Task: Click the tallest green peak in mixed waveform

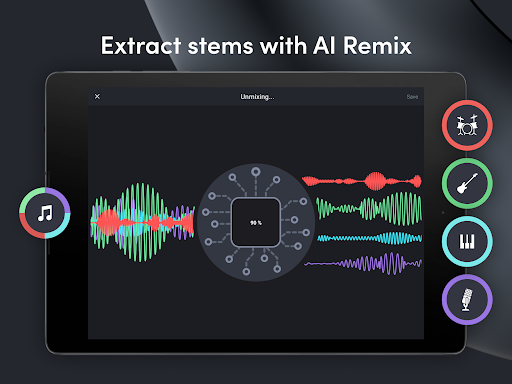Action: tap(141, 222)
